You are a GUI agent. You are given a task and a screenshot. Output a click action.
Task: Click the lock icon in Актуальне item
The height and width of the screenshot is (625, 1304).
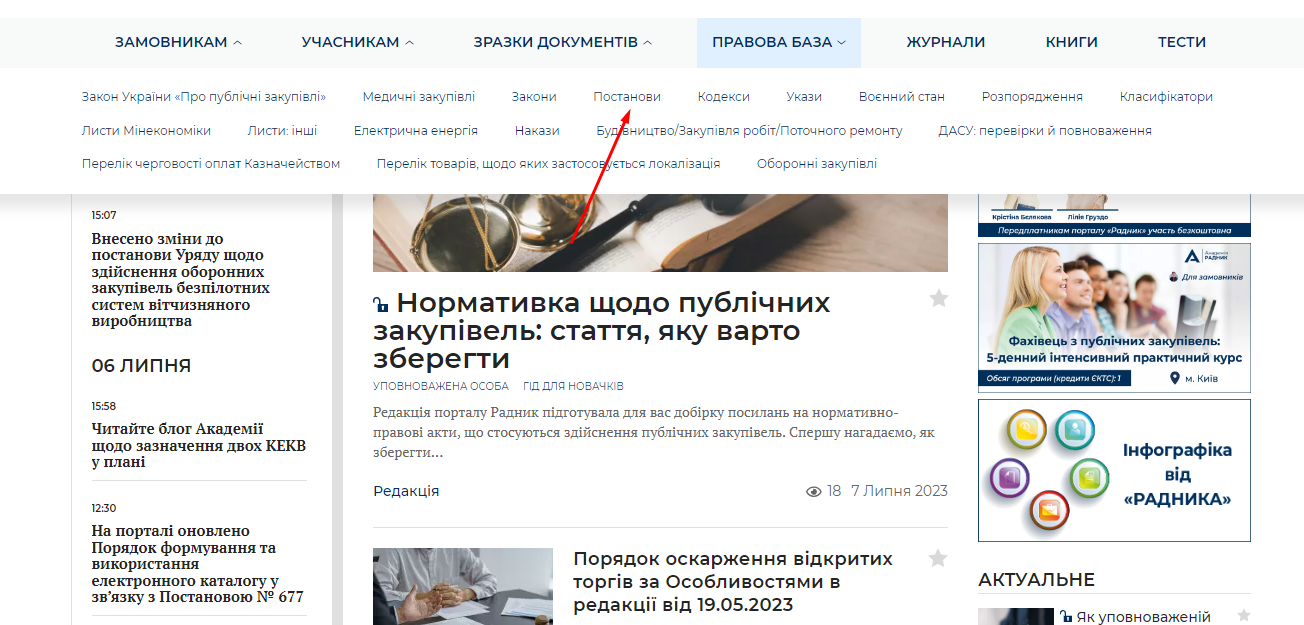[x=1066, y=617]
